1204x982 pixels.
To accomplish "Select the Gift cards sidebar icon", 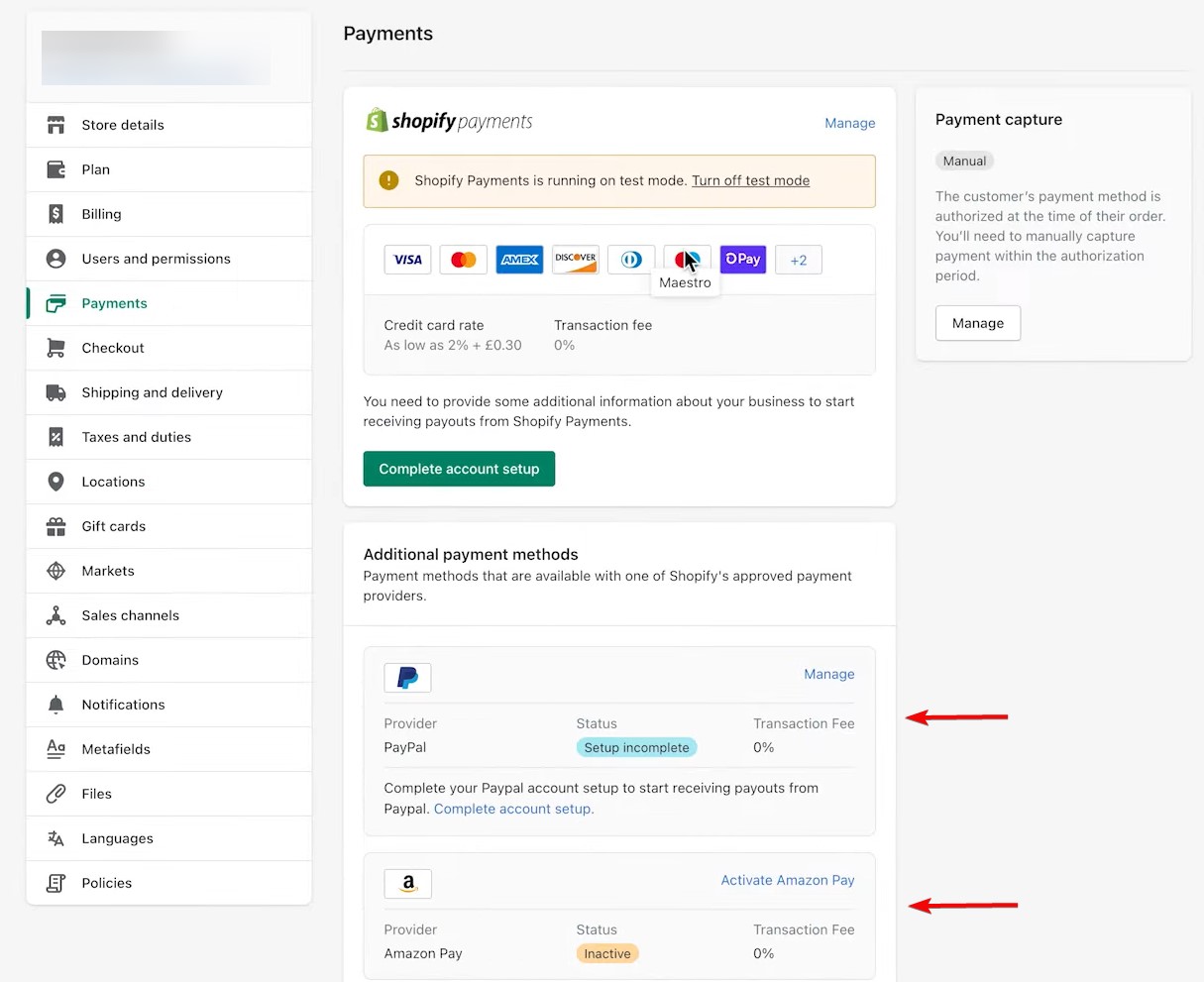I will (55, 526).
